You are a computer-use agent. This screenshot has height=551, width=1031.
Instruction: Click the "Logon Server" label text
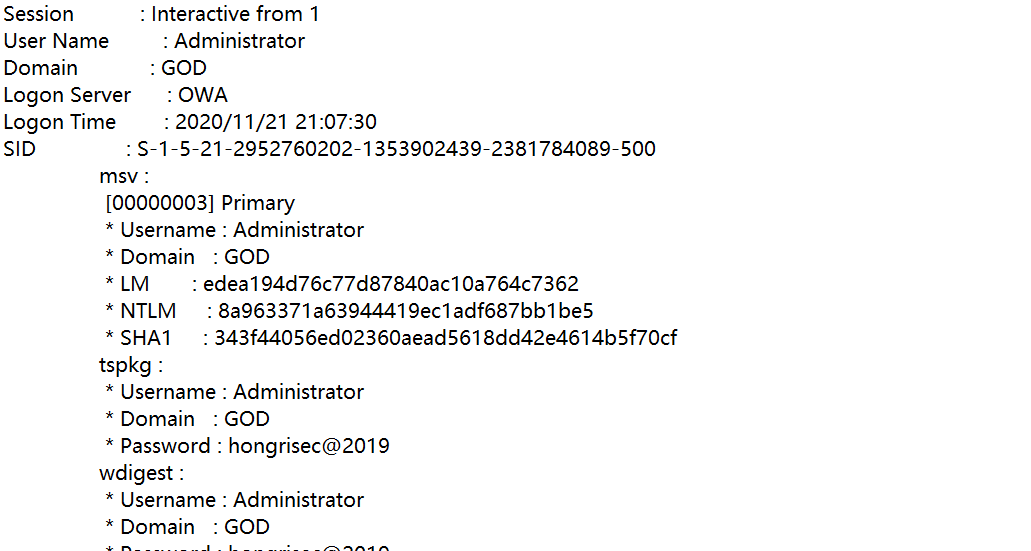click(x=67, y=95)
